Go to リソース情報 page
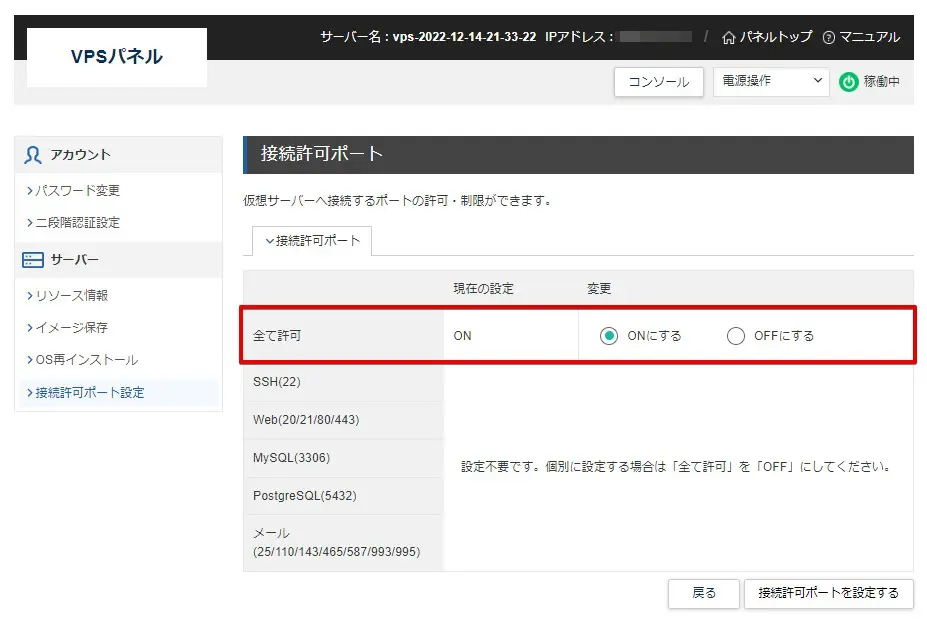 pyautogui.click(x=71, y=295)
